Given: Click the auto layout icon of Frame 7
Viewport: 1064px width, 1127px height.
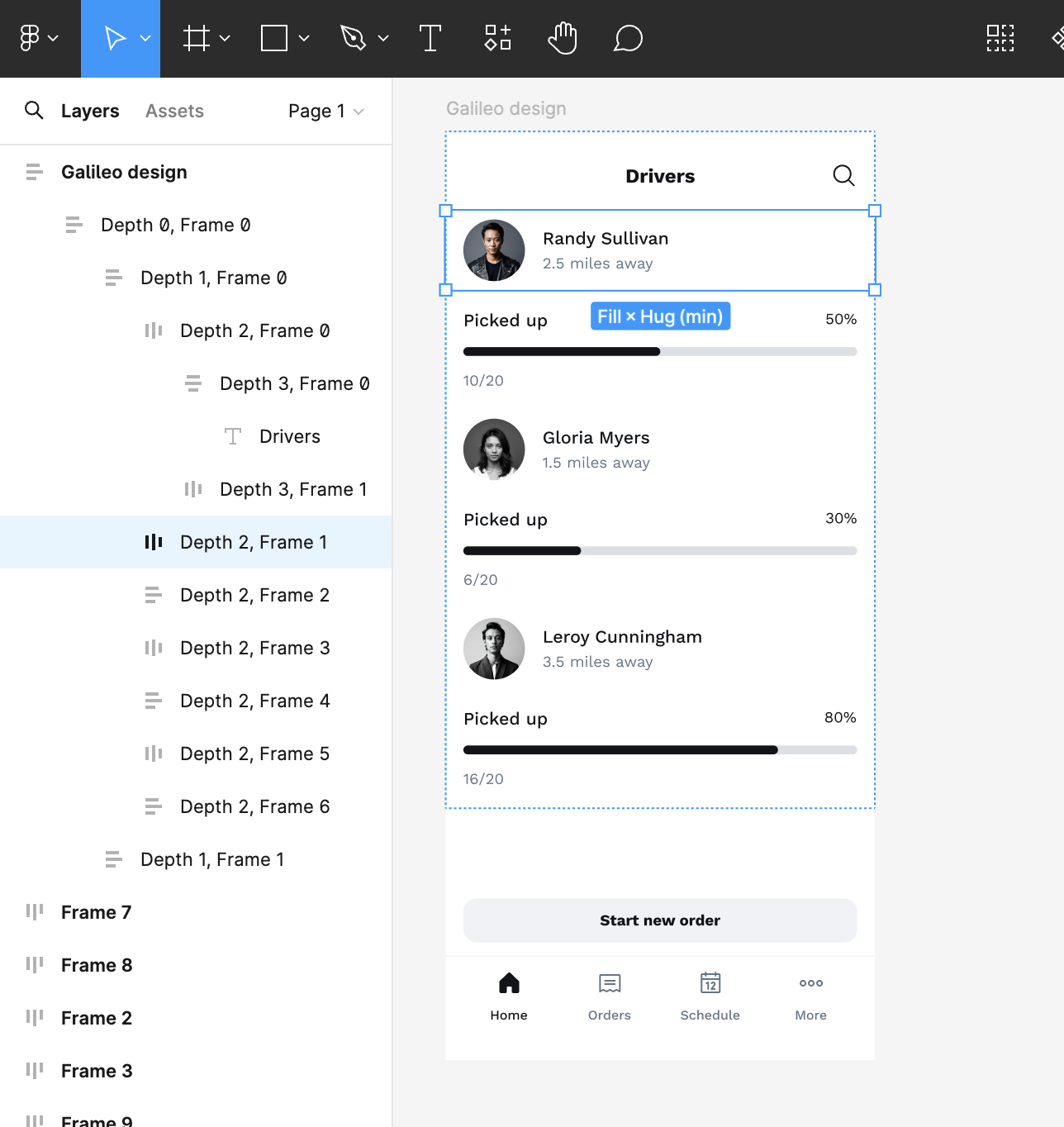Looking at the screenshot, I should coord(34,912).
